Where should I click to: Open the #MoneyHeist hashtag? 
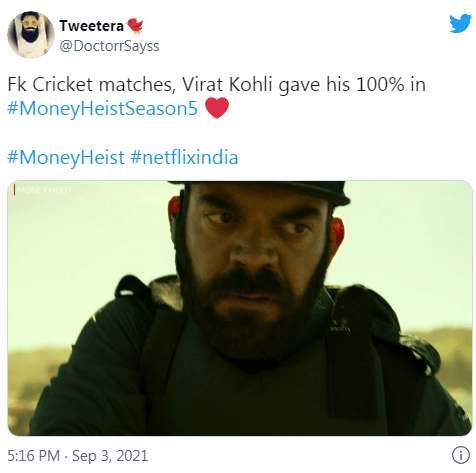coord(66,157)
